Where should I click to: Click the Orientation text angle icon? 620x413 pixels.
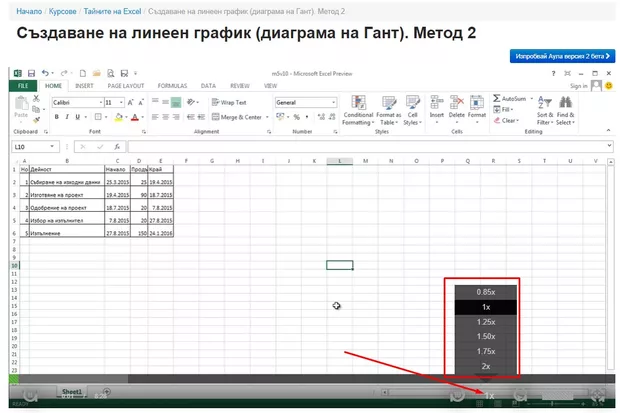click(191, 102)
